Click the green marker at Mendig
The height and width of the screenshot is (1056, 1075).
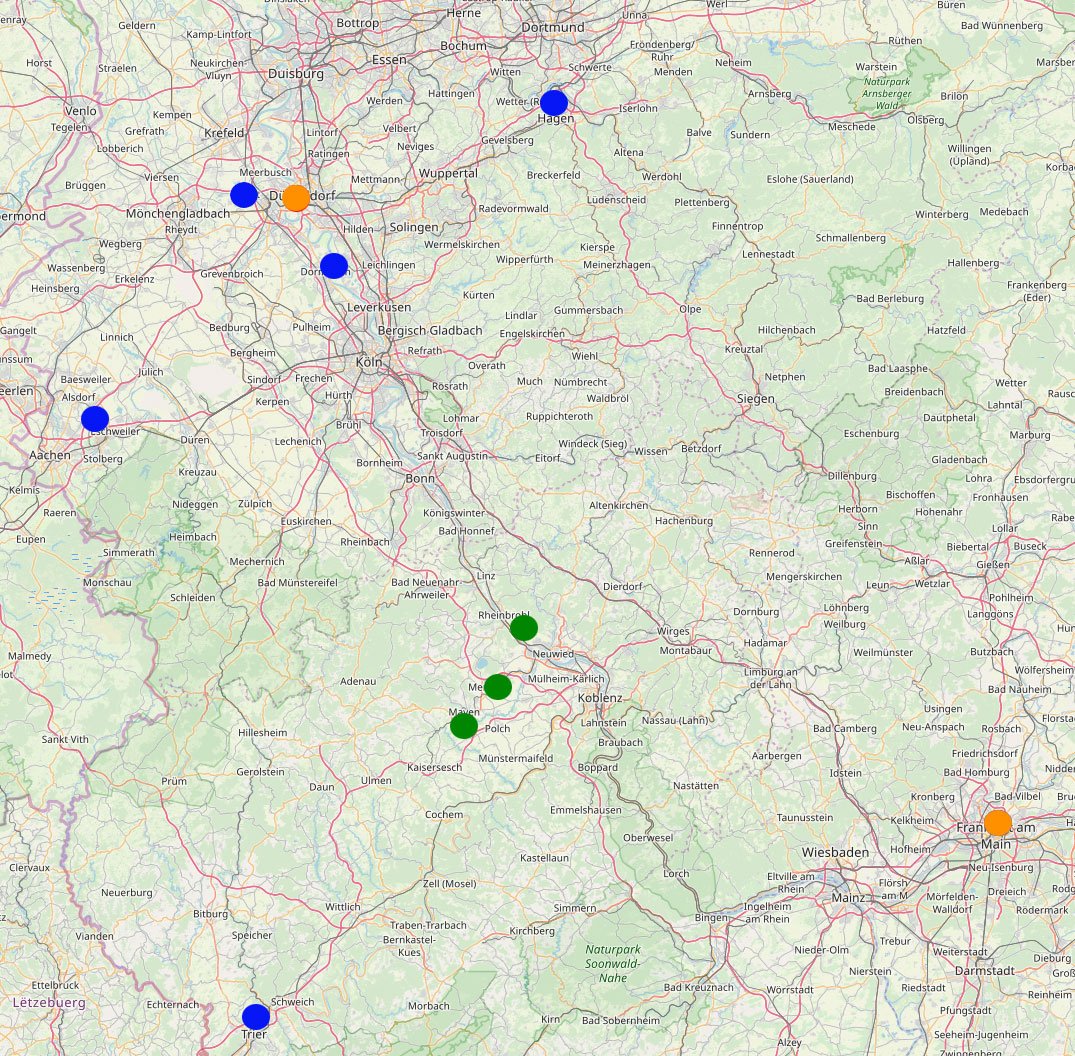[498, 687]
